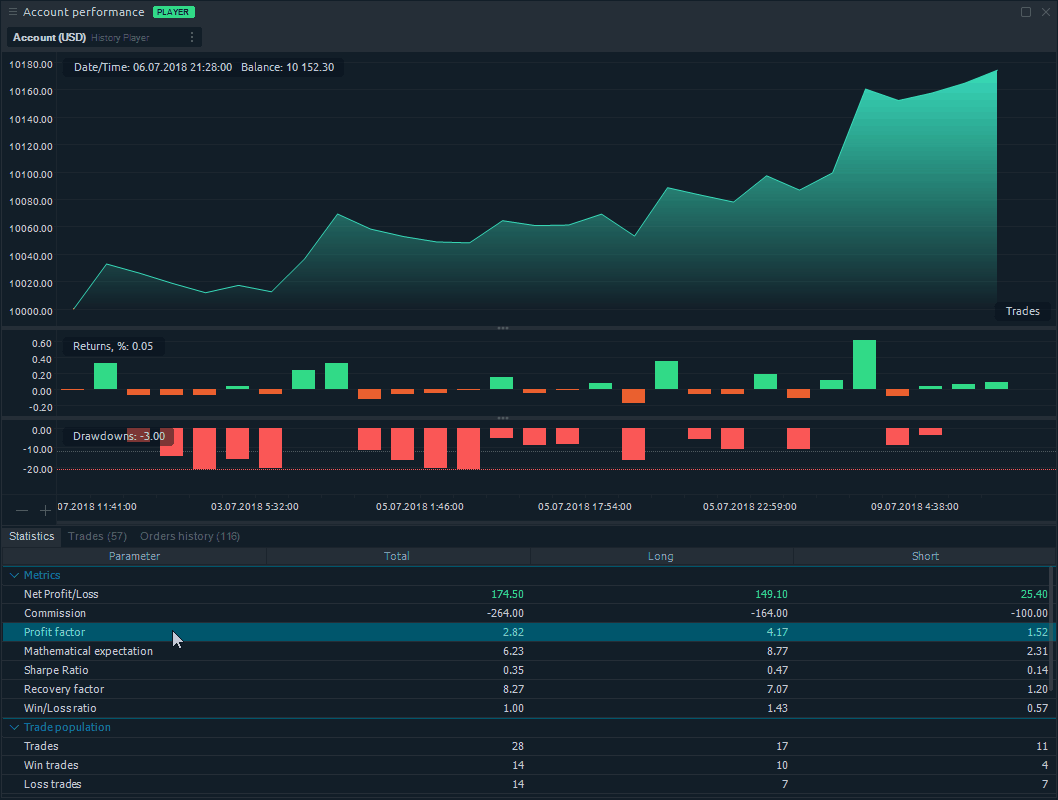Screen dimensions: 1058x800
Task: Click the Short column header
Action: (x=925, y=556)
